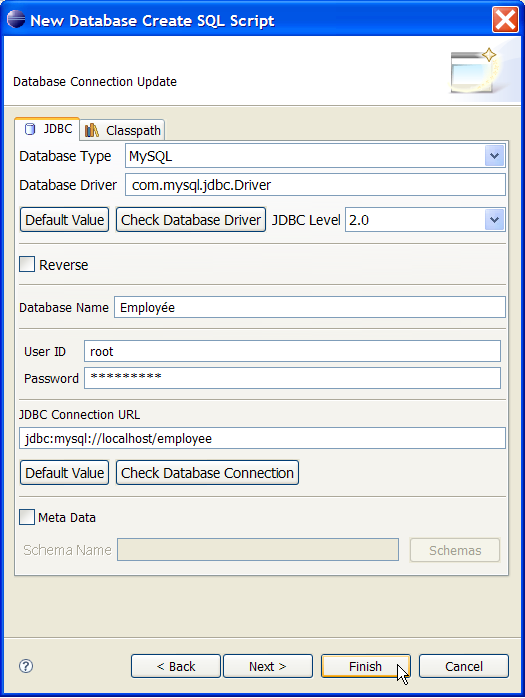Image resolution: width=525 pixels, height=698 pixels.
Task: Click Check Database Connection button
Action: point(208,473)
